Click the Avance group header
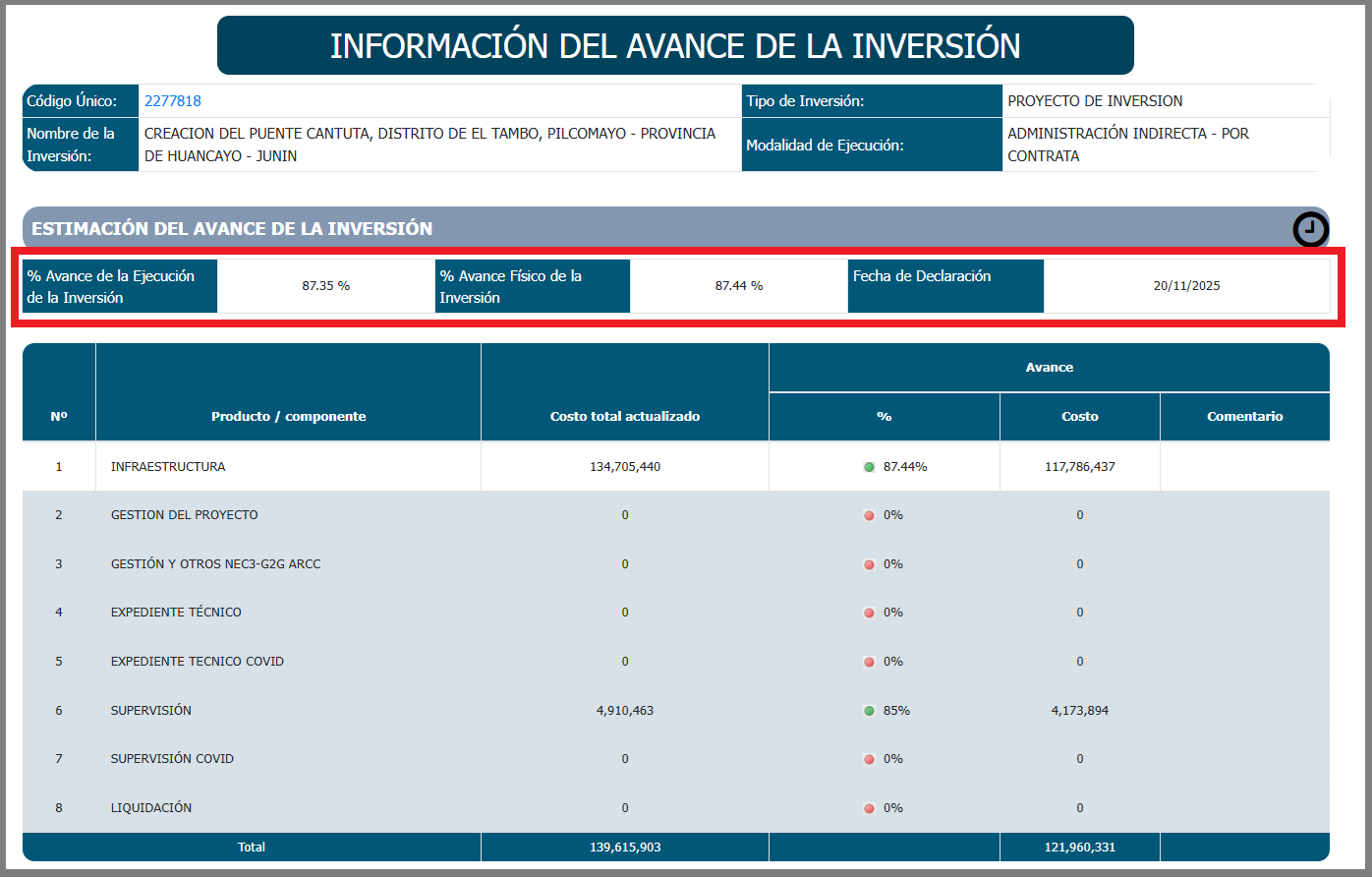 pos(1049,368)
